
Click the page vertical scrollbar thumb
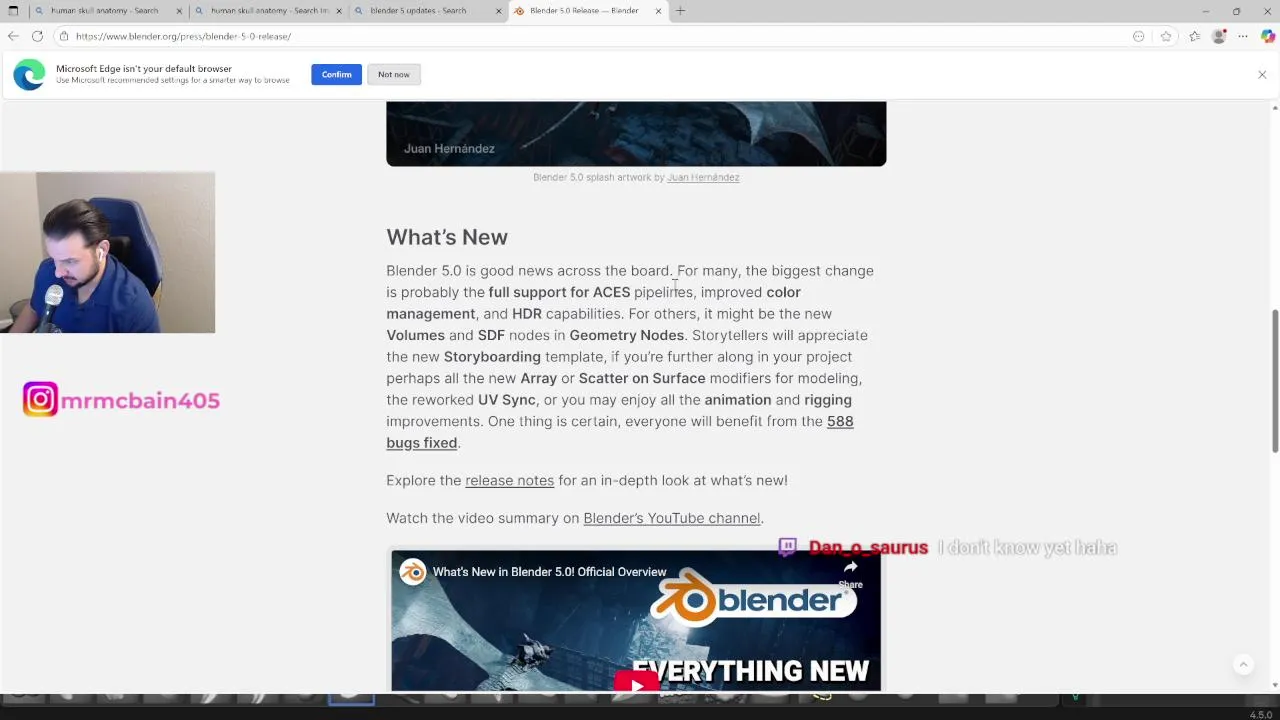1274,380
